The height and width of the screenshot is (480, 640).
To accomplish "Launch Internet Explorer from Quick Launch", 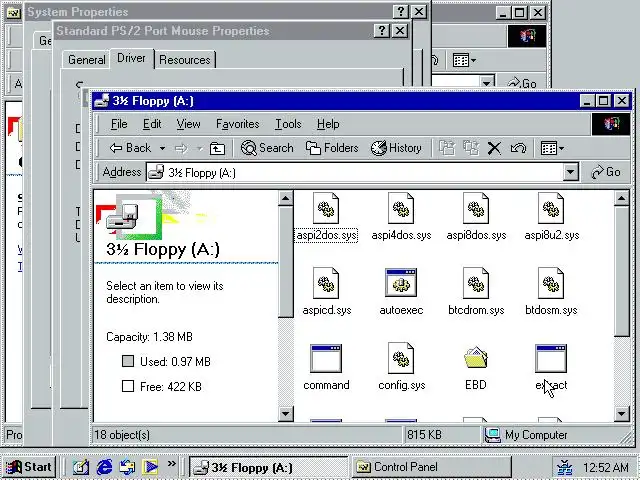I will pos(104,467).
